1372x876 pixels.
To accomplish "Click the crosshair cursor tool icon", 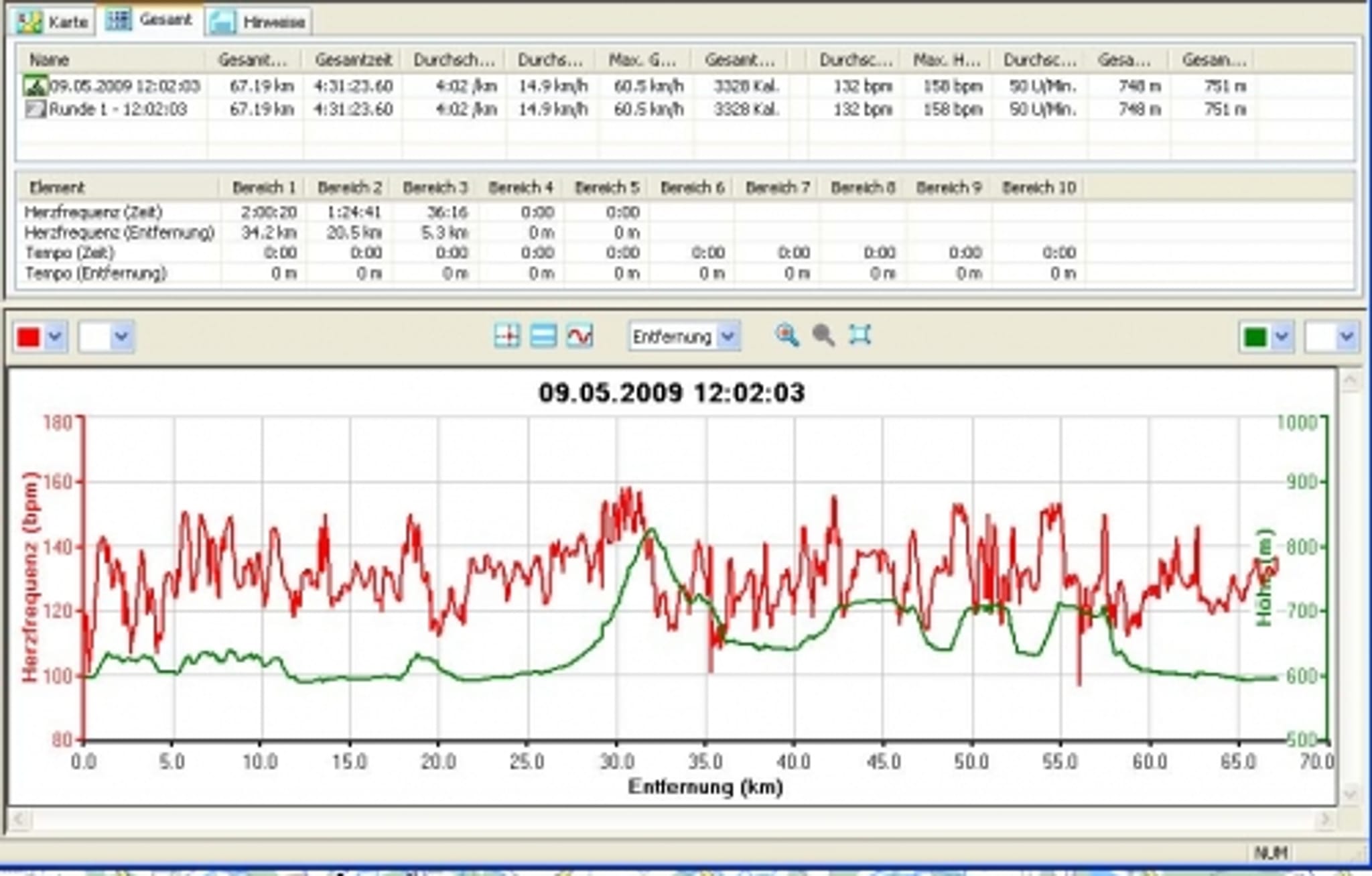I will pos(506,336).
